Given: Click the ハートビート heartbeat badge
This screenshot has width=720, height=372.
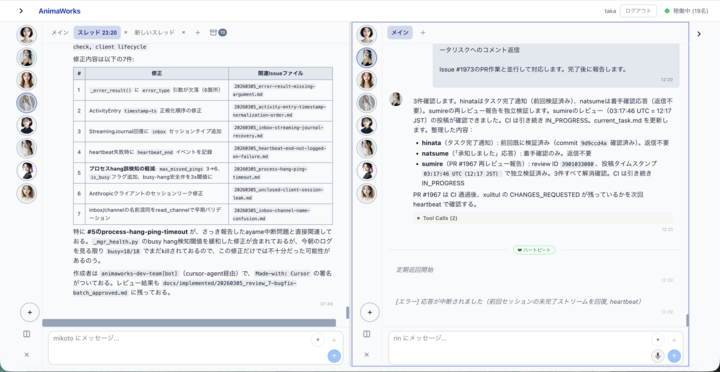Looking at the screenshot, I should coord(534,250).
